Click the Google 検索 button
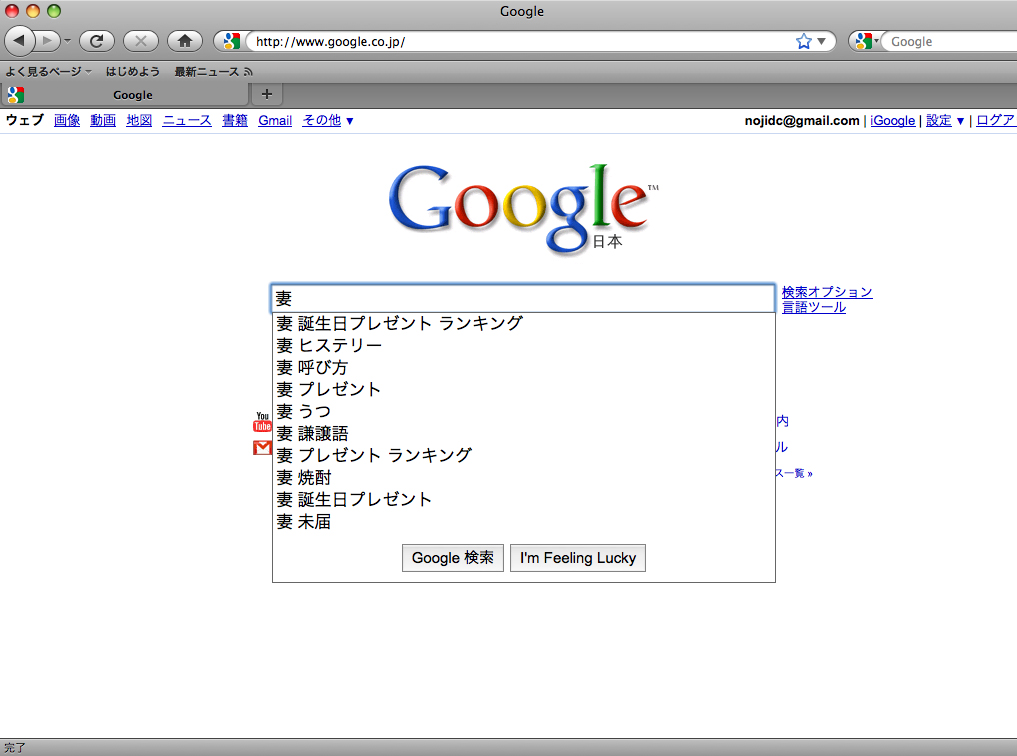Screen dimensions: 1017x756 coord(453,558)
